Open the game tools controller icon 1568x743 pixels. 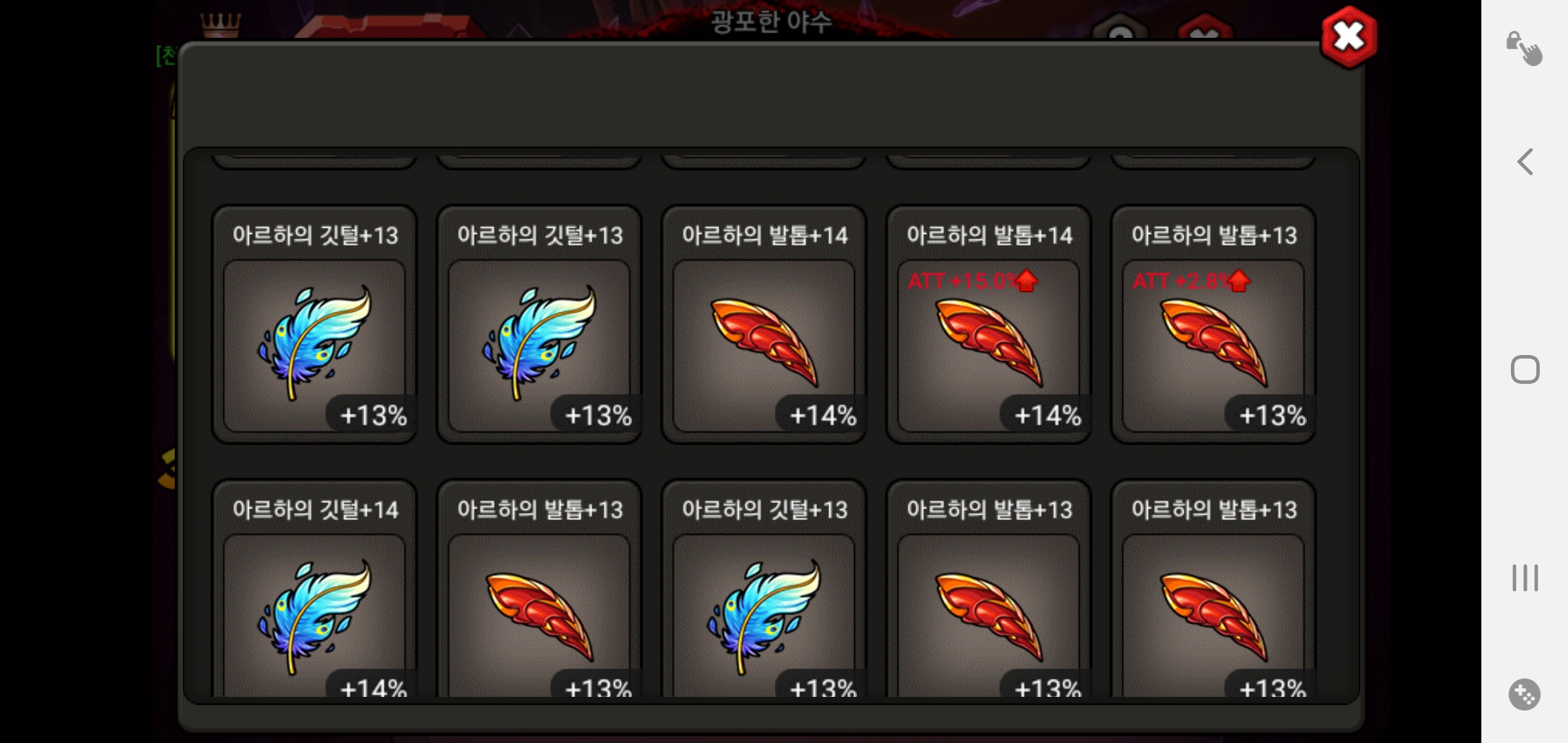tap(1525, 695)
